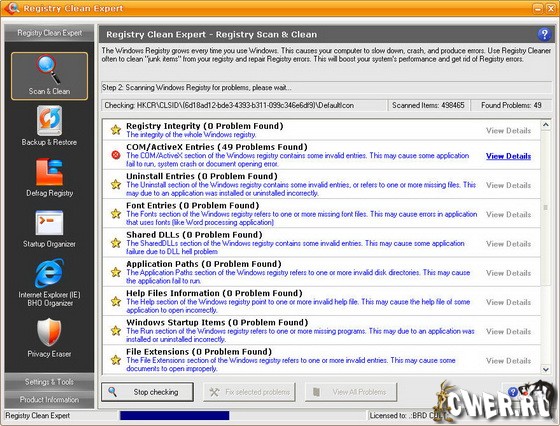The image size is (560, 426).
Task: Click the Fix selected problems button
Action: [249, 392]
